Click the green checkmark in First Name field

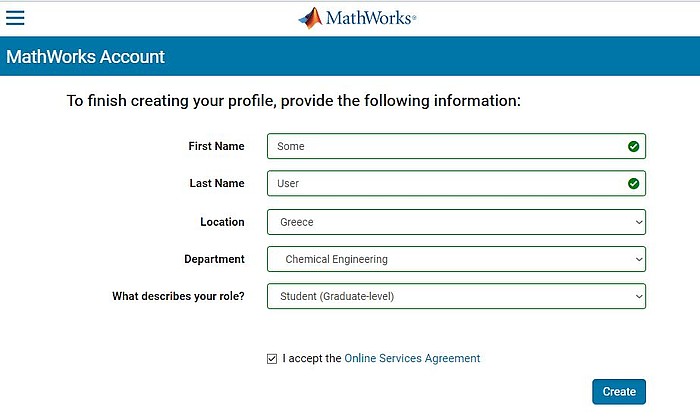coord(633,146)
